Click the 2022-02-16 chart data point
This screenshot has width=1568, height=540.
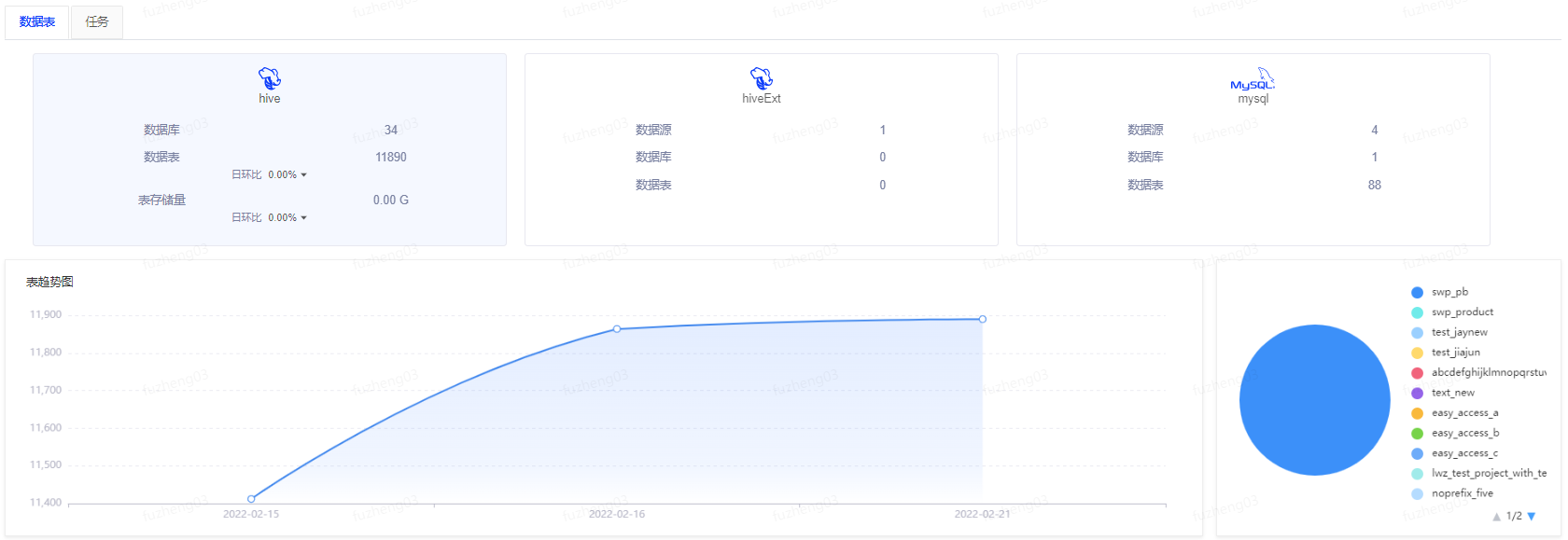coord(617,329)
